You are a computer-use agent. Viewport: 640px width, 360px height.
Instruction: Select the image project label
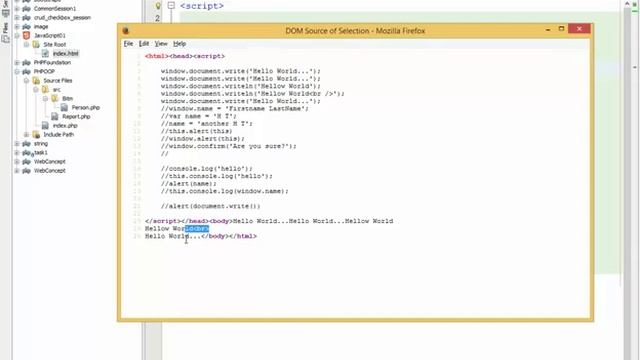(41, 27)
